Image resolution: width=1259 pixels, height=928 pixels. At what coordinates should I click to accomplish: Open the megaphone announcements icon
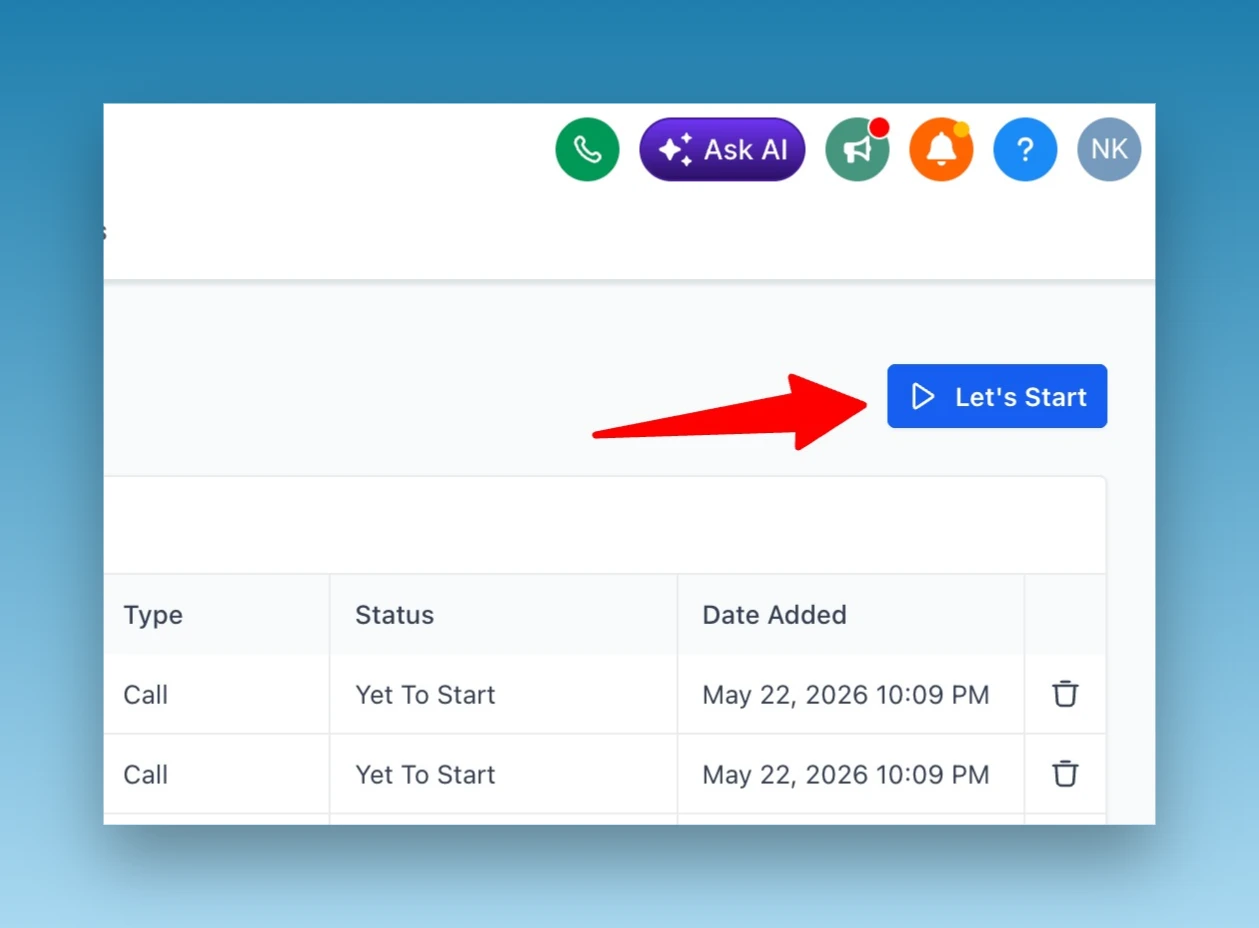coord(857,150)
